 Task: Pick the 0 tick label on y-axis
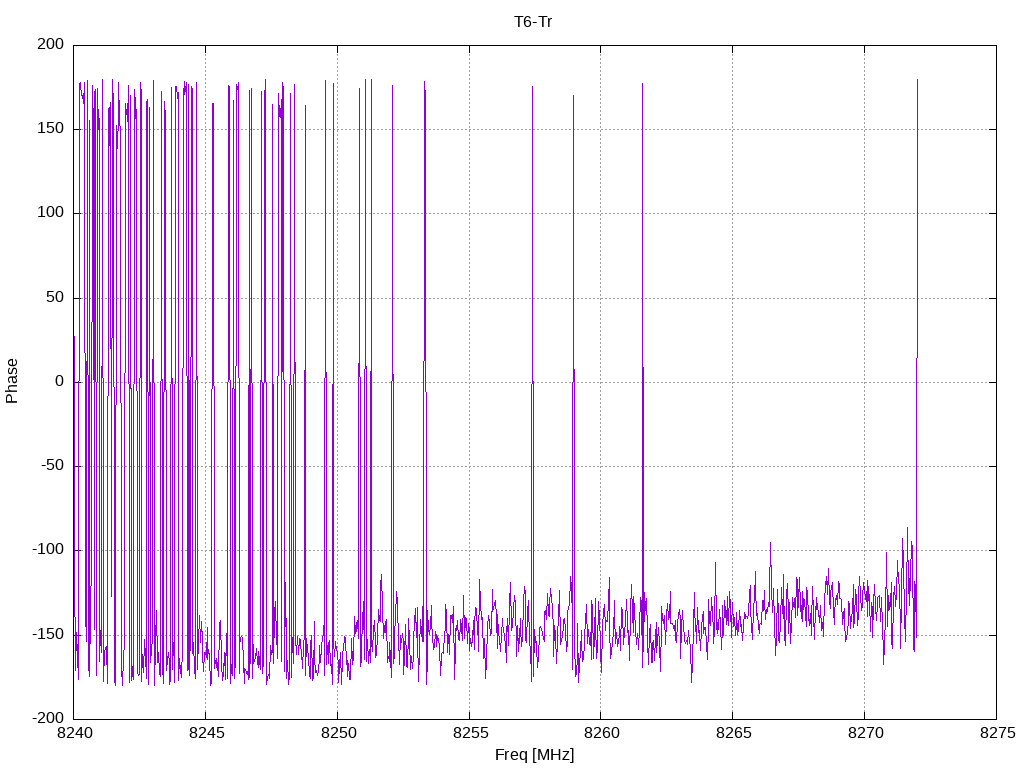pos(59,381)
